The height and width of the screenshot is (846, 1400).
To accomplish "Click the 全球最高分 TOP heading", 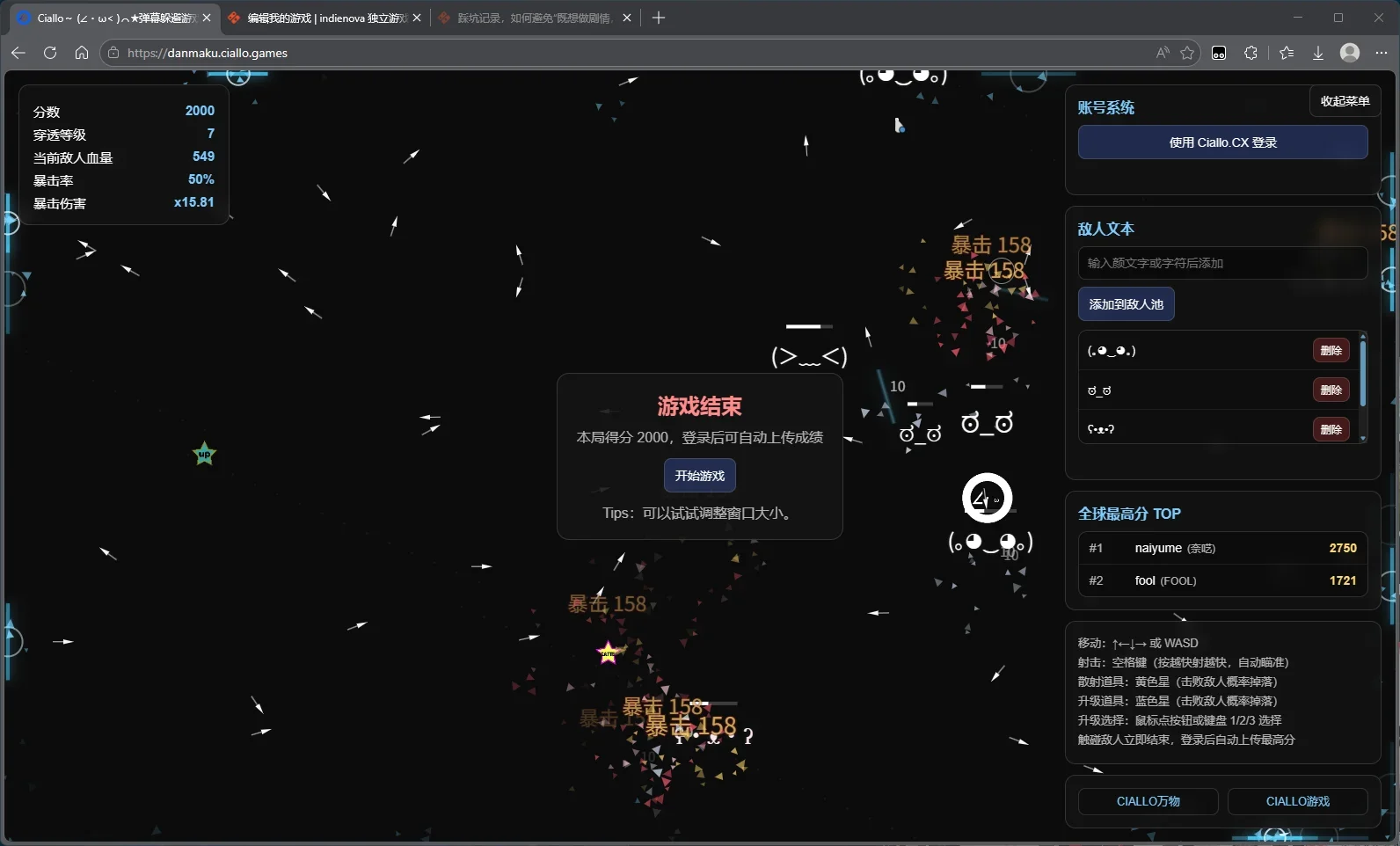I will [1129, 514].
